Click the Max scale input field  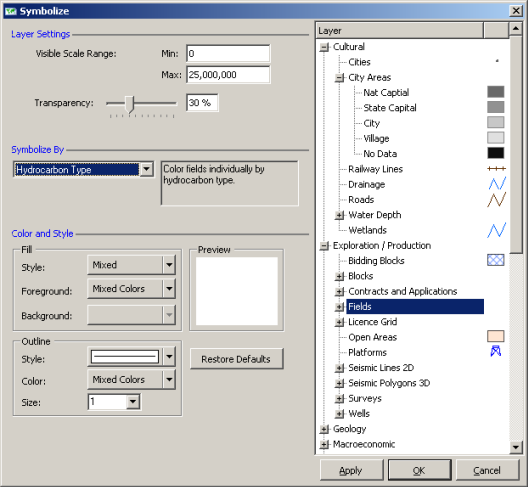[228, 74]
